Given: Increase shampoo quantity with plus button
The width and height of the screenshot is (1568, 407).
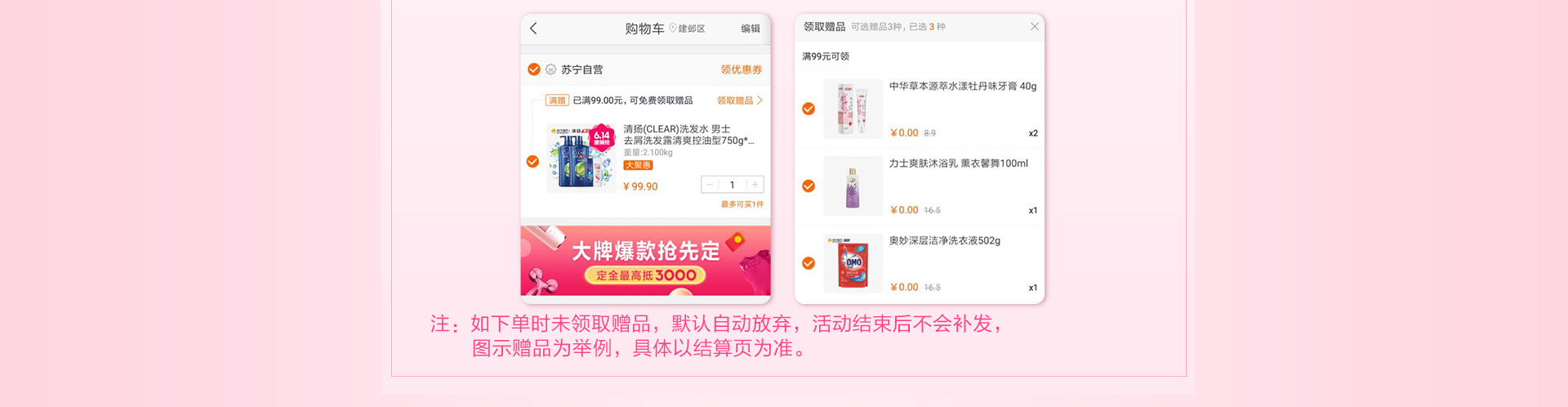Looking at the screenshot, I should 755,185.
